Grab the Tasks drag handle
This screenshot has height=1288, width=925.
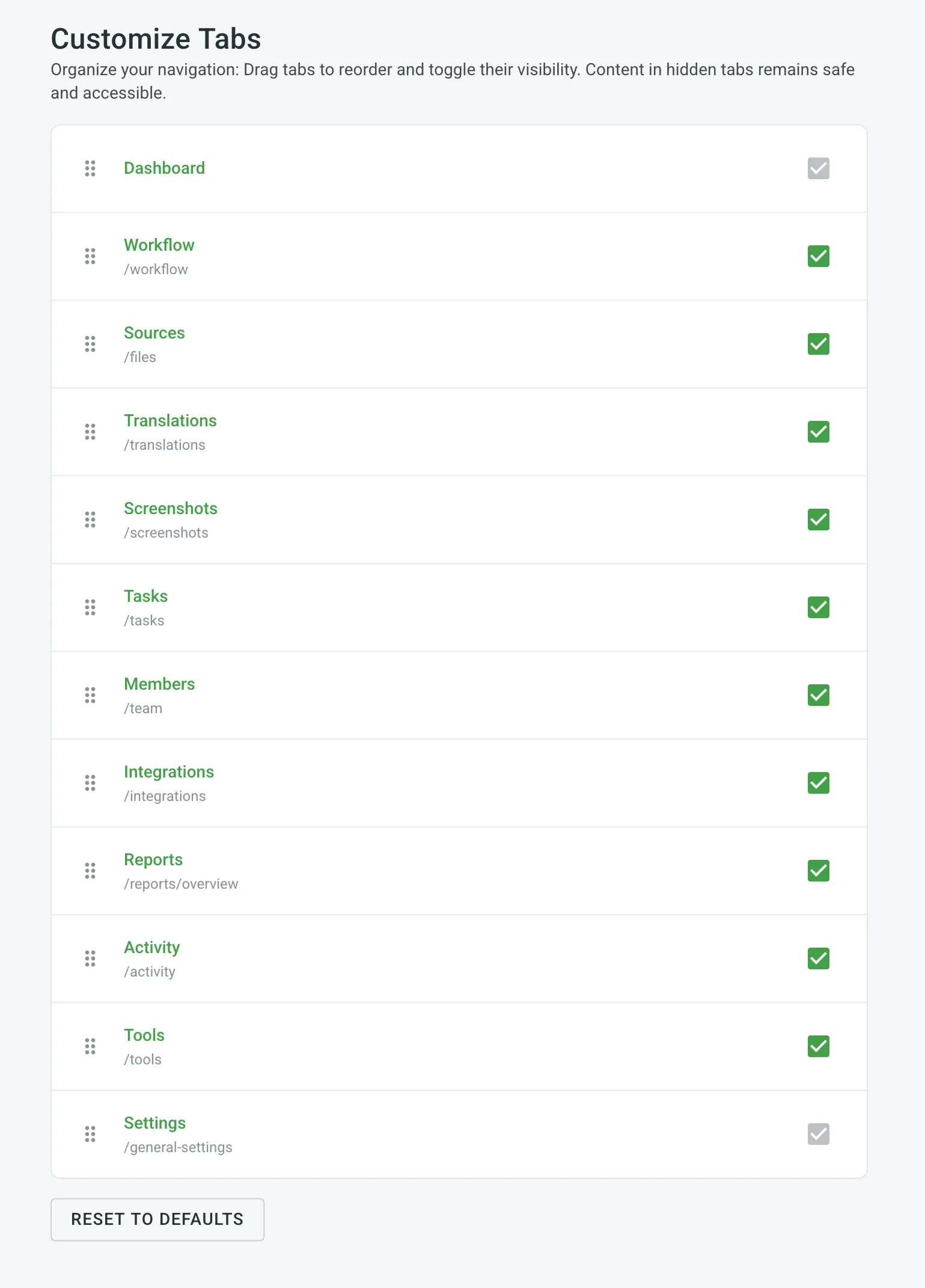point(90,607)
